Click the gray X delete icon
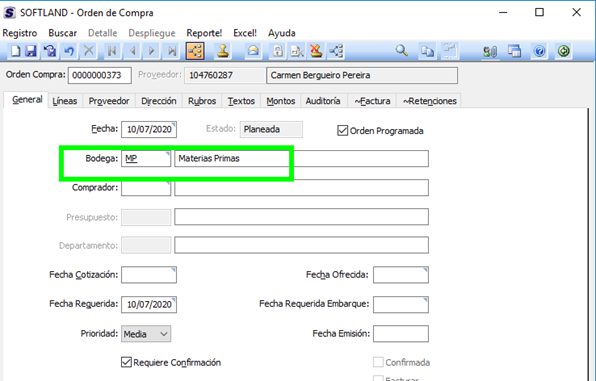 coord(89,51)
